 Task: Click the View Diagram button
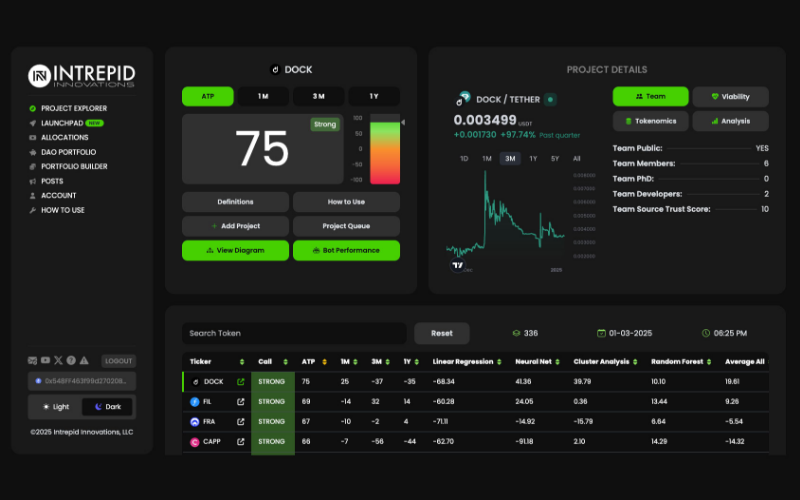235,251
